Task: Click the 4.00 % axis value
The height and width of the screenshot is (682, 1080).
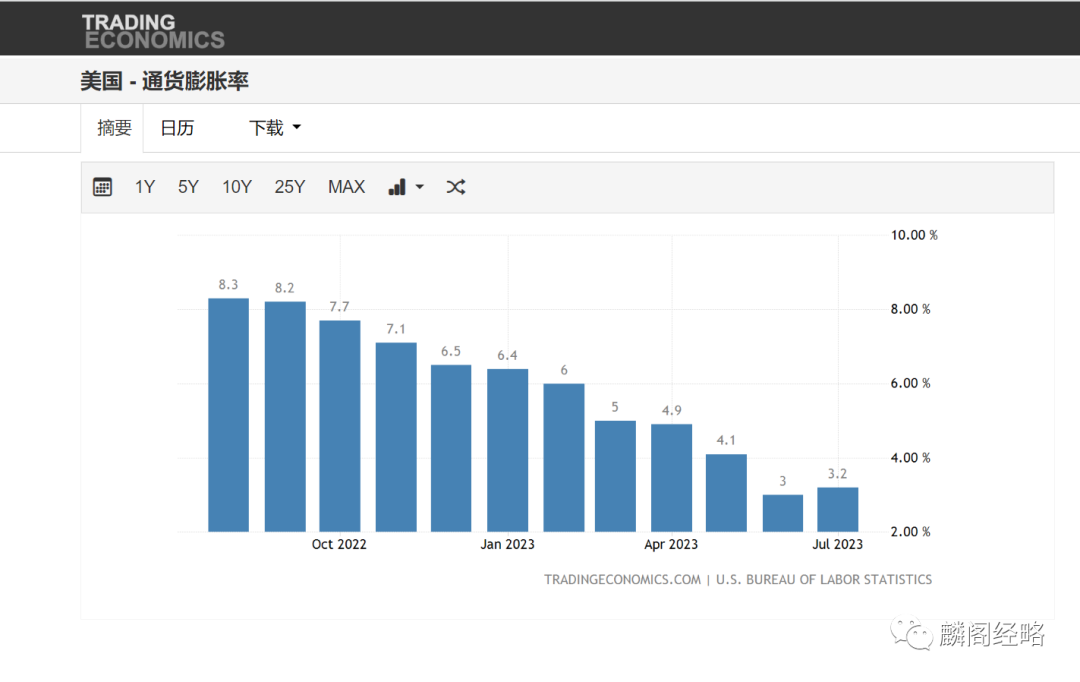Action: [x=911, y=458]
